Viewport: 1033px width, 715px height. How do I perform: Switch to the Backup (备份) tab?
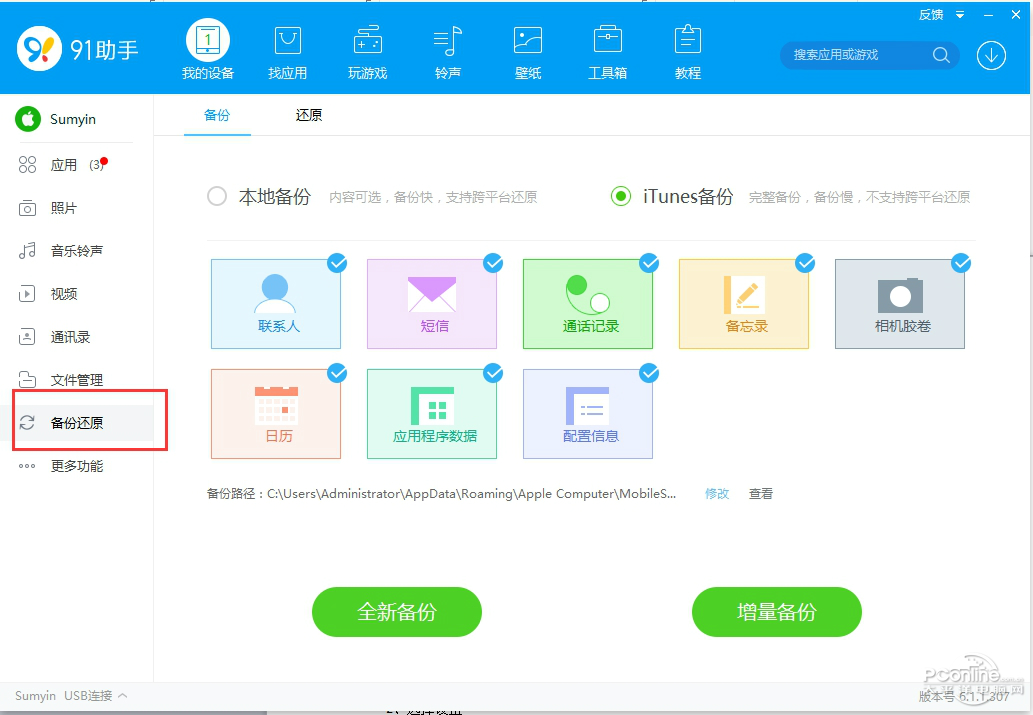coord(217,115)
